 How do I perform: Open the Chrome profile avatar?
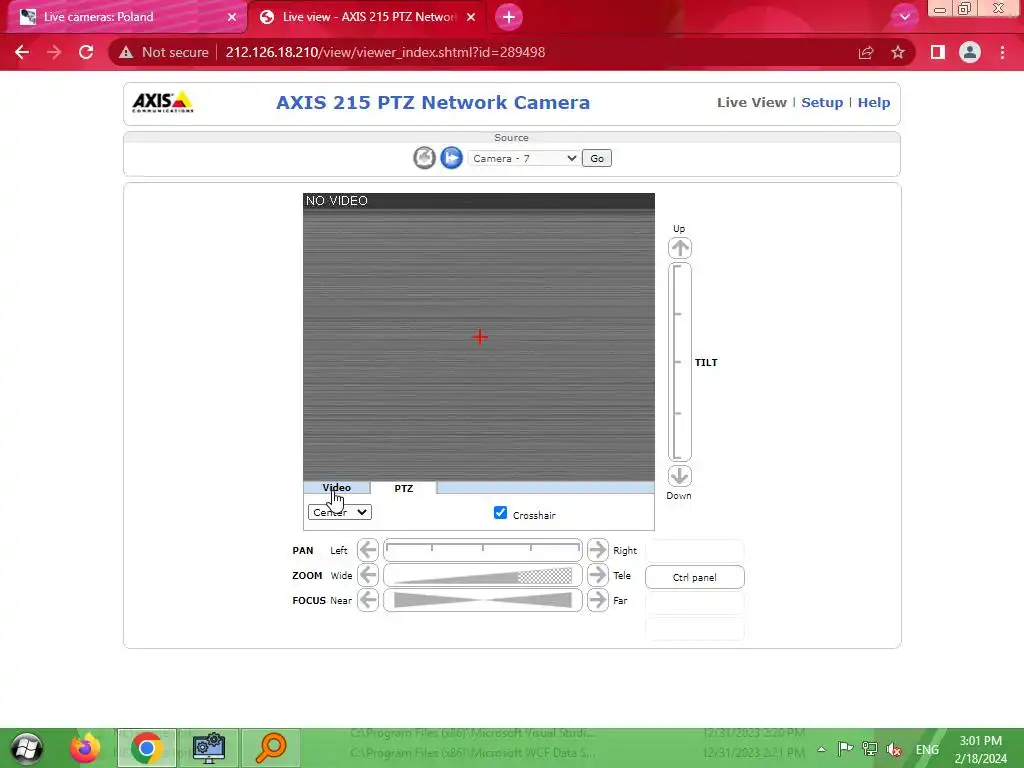tap(970, 52)
